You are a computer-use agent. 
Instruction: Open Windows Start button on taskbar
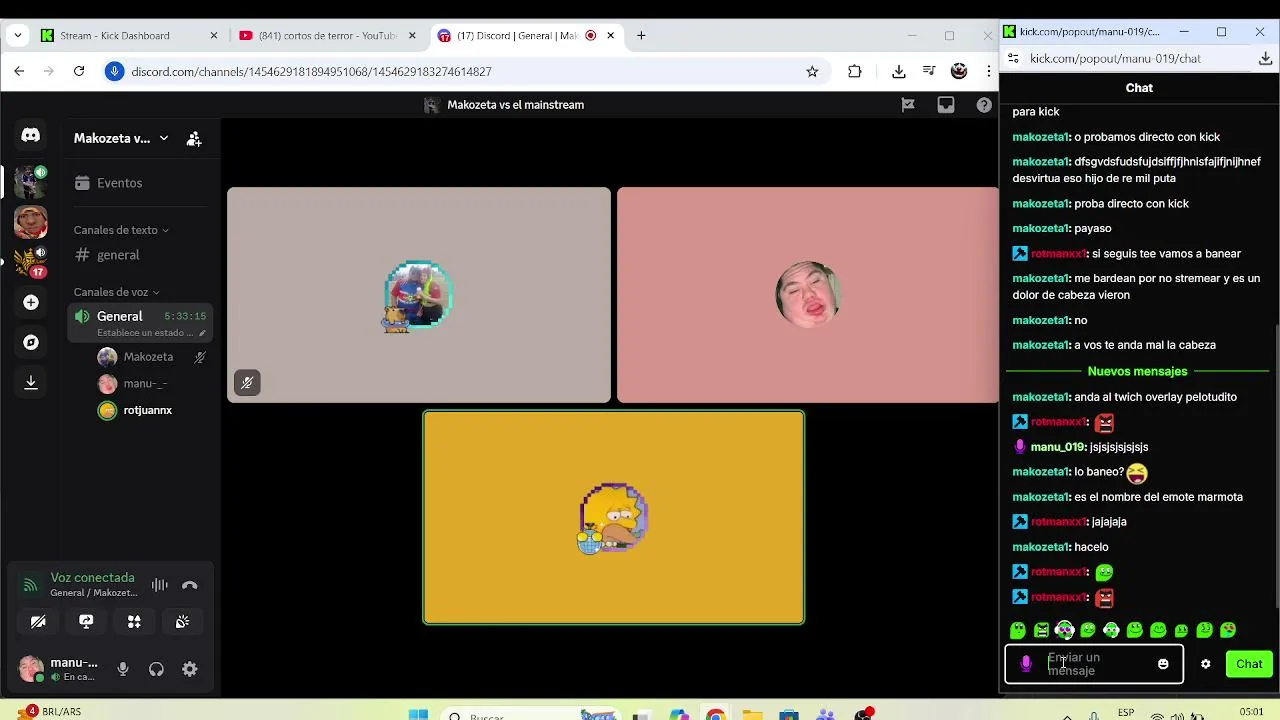(x=419, y=715)
